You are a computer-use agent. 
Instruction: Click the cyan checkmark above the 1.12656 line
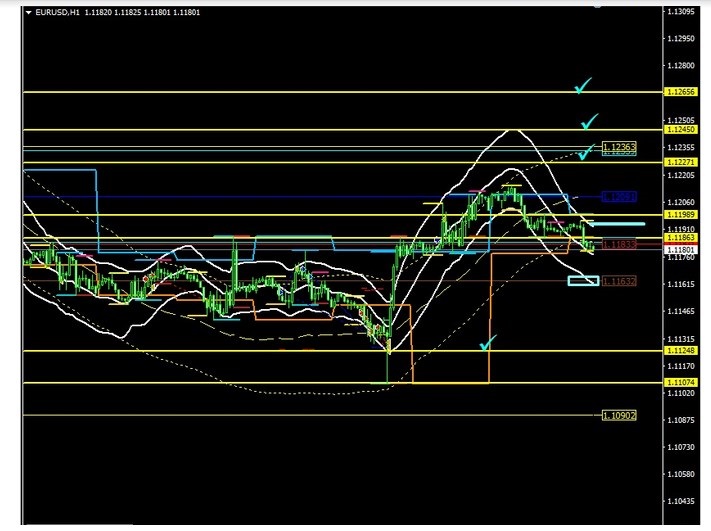tap(583, 86)
